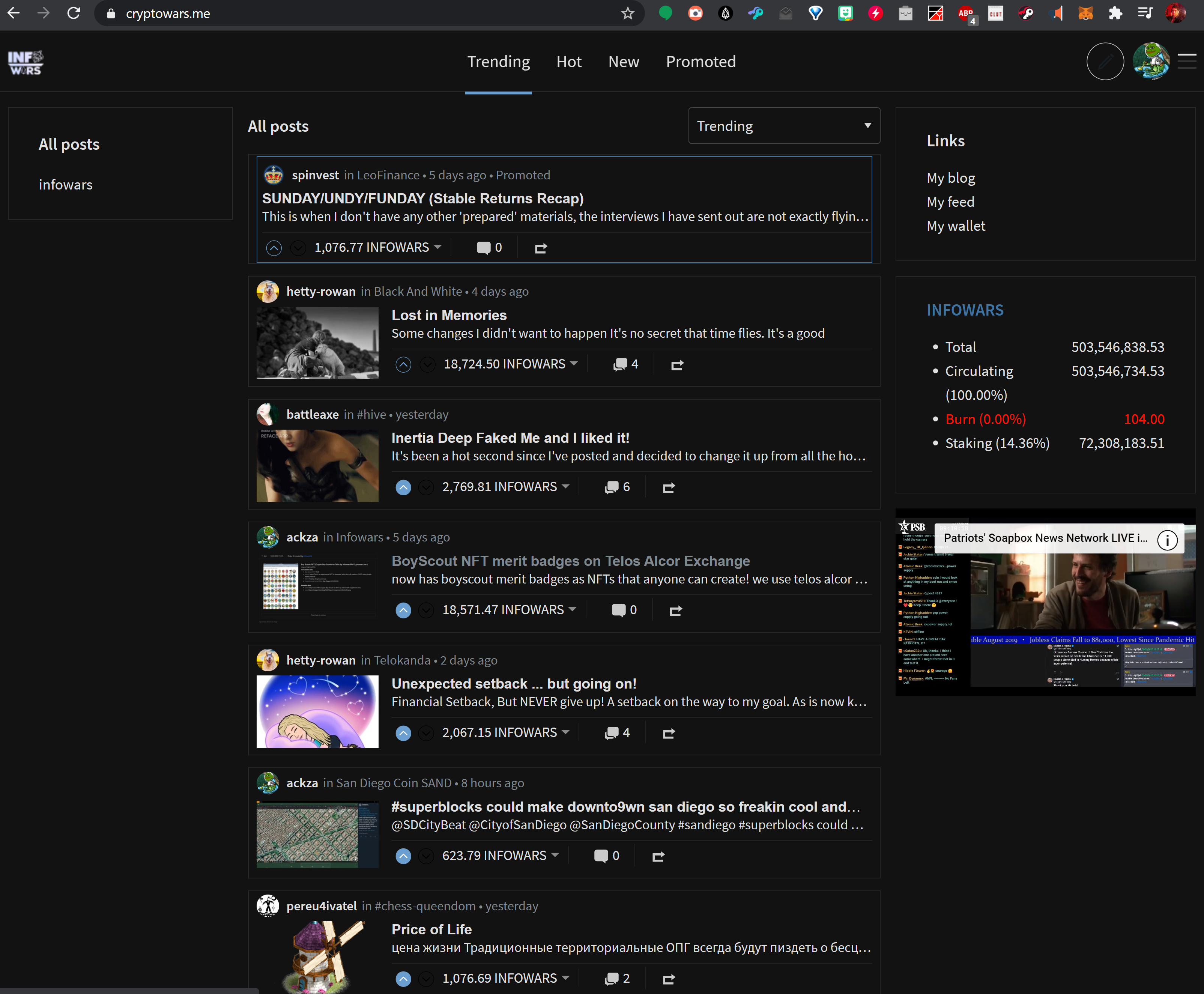The height and width of the screenshot is (994, 1204).
Task: Open My feed link
Action: [x=950, y=202]
